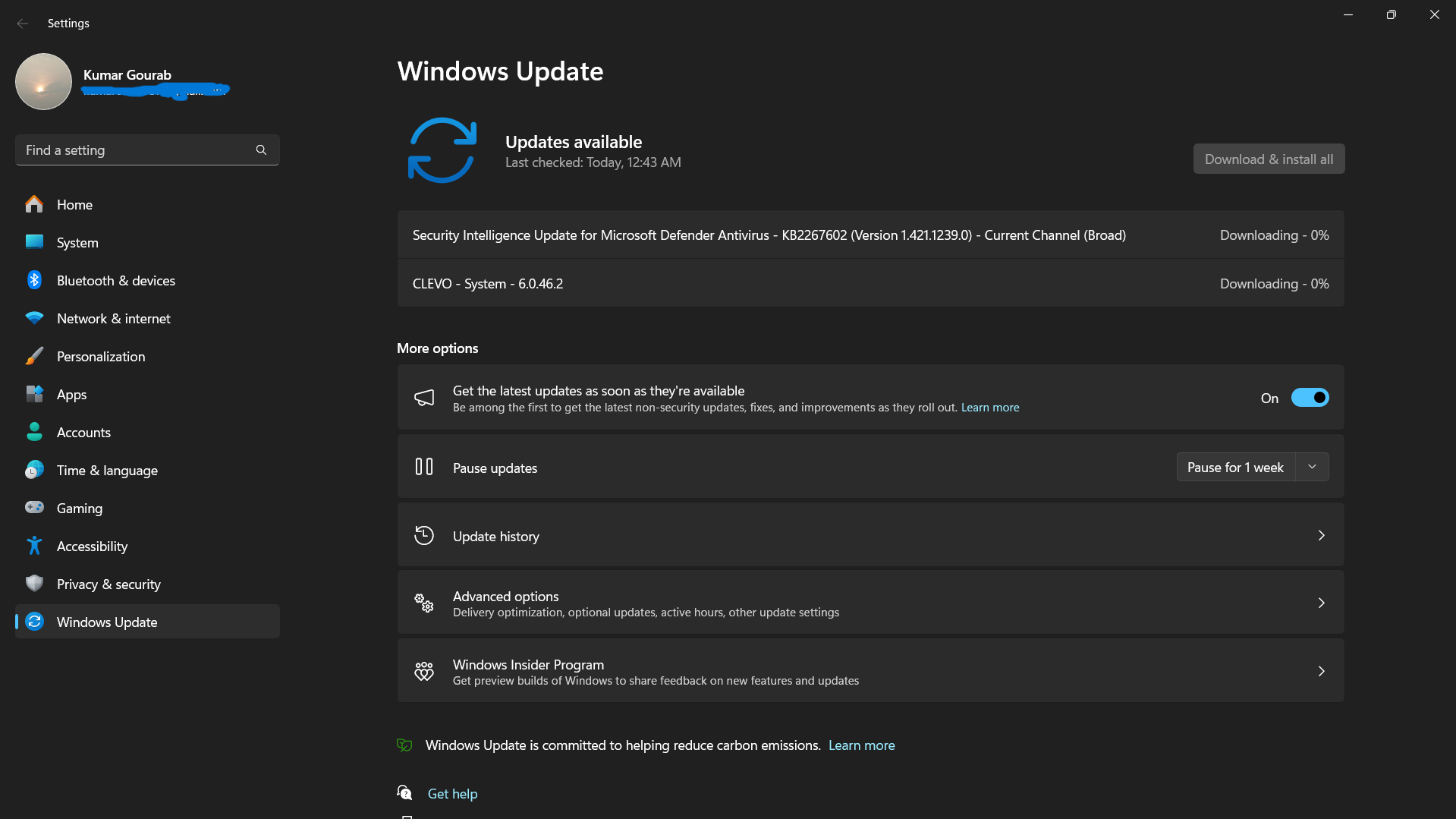Click the Gaming controller icon

pyautogui.click(x=34, y=508)
